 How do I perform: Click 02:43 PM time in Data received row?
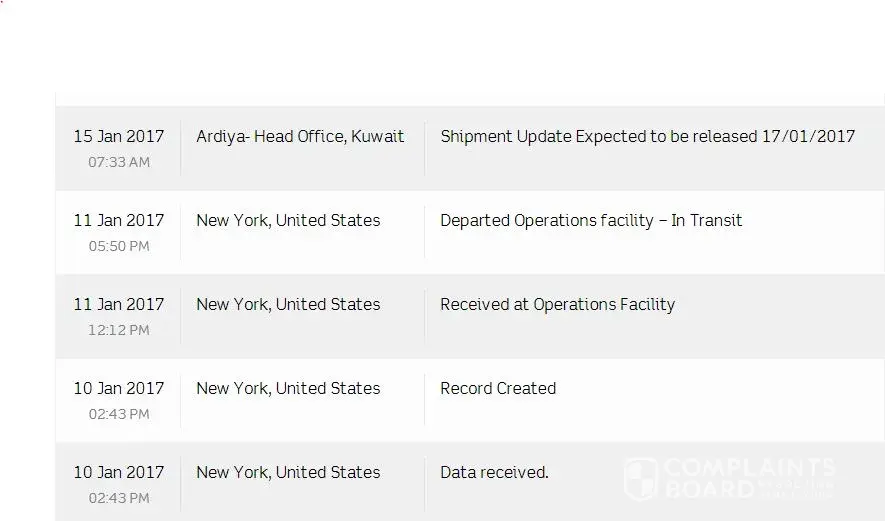pyautogui.click(x=119, y=498)
